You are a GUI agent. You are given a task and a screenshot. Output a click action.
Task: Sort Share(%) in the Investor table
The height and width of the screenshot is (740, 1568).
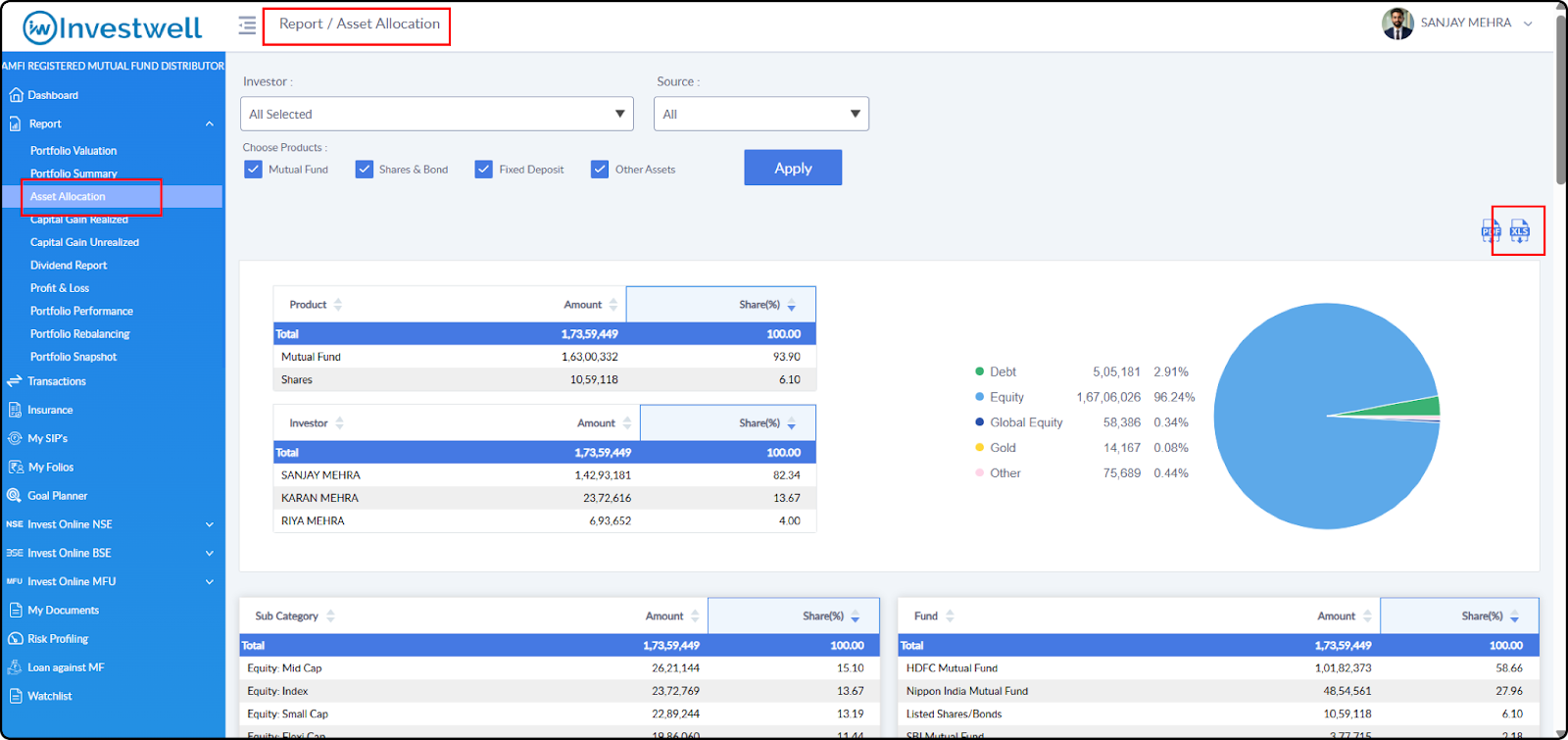(792, 423)
